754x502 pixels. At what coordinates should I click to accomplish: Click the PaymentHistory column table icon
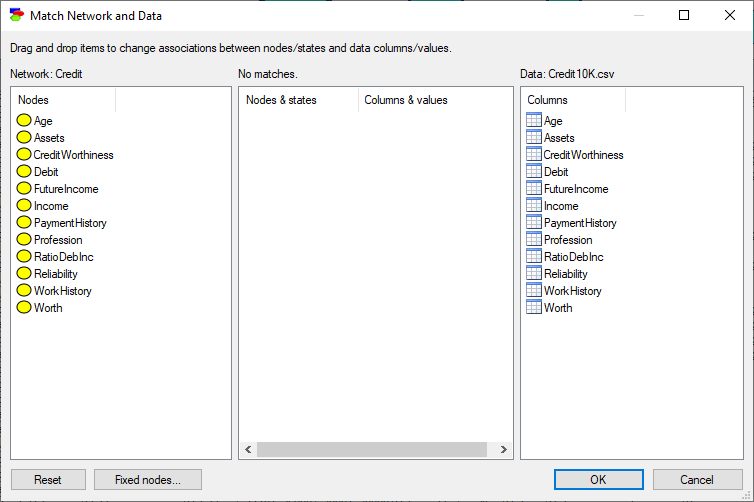[x=534, y=222]
